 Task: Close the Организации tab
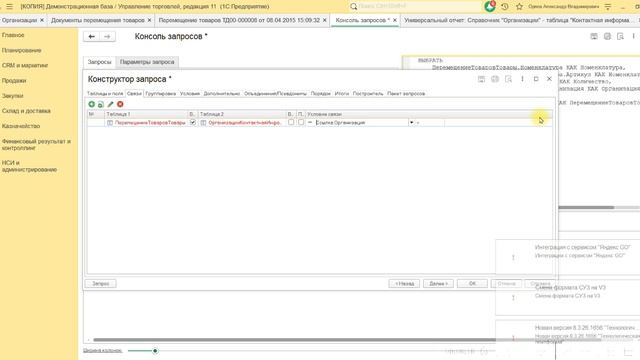[x=42, y=20]
